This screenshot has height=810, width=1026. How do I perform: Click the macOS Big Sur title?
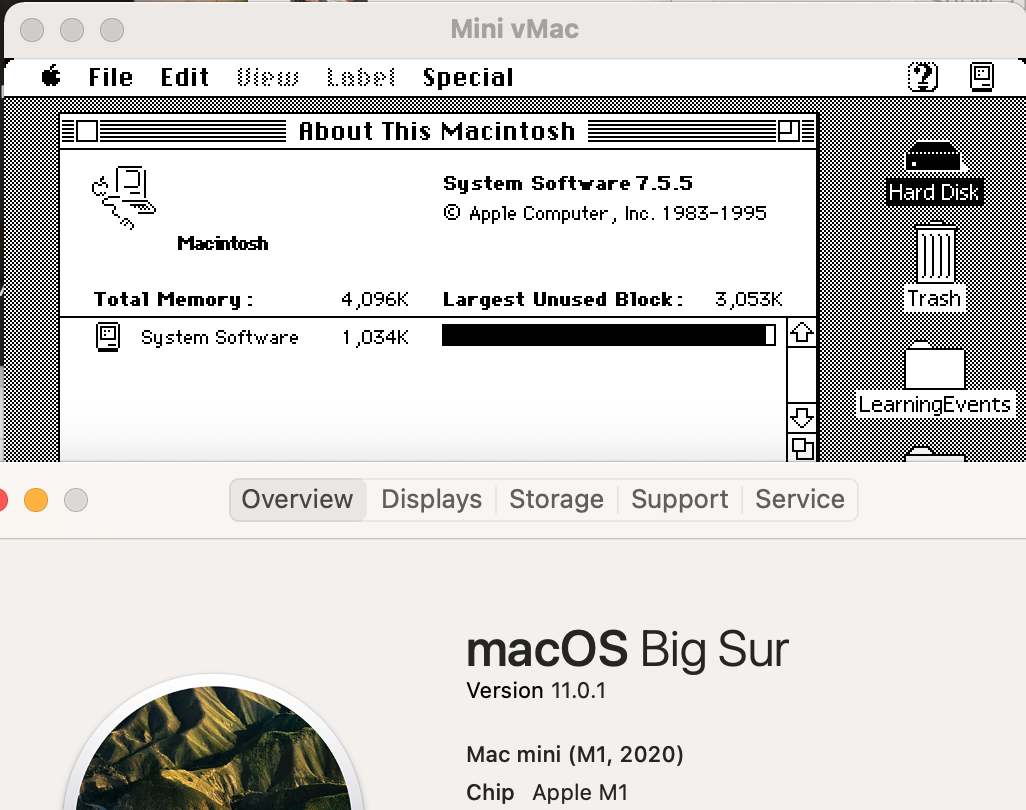pos(627,650)
